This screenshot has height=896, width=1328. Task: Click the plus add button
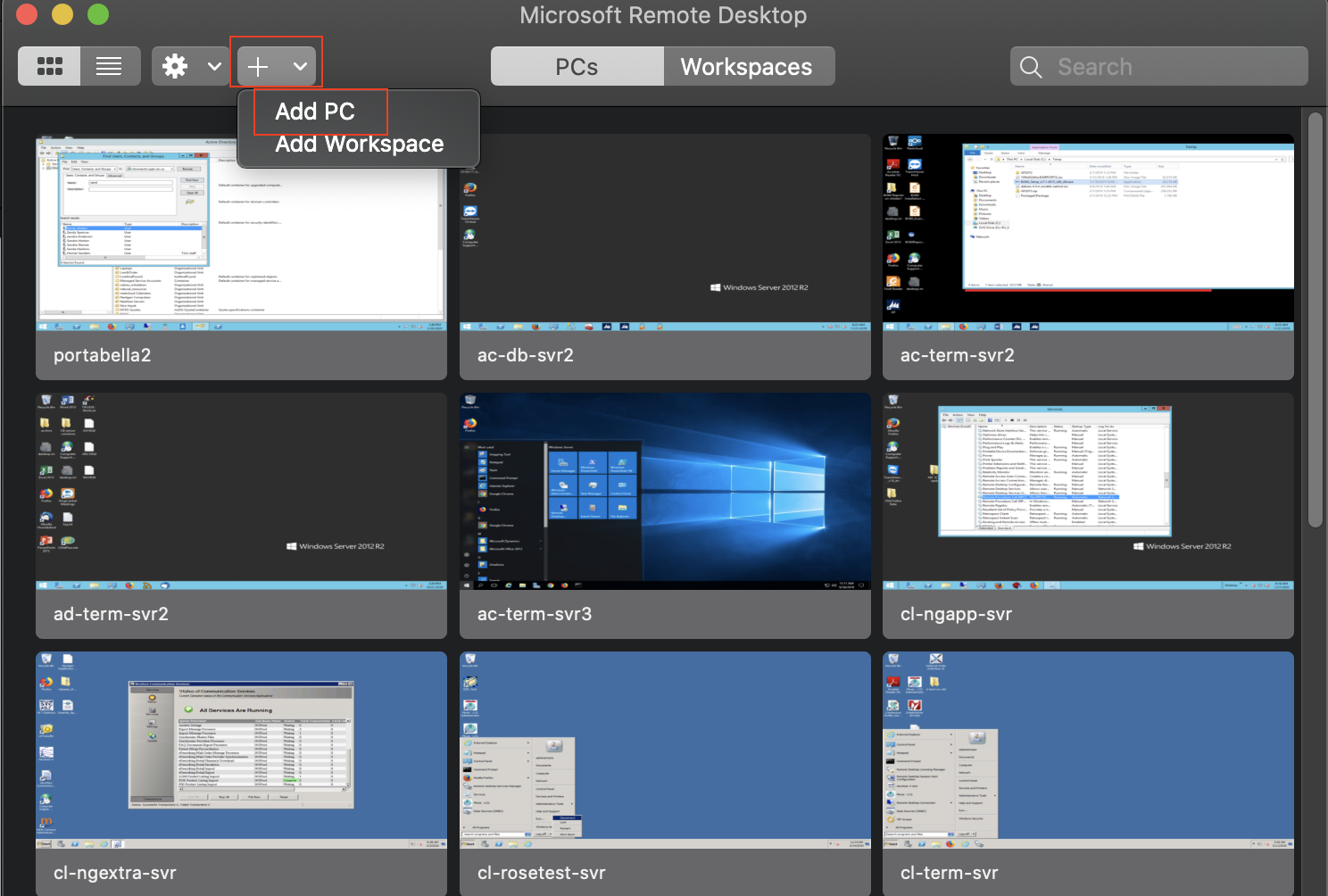(258, 66)
